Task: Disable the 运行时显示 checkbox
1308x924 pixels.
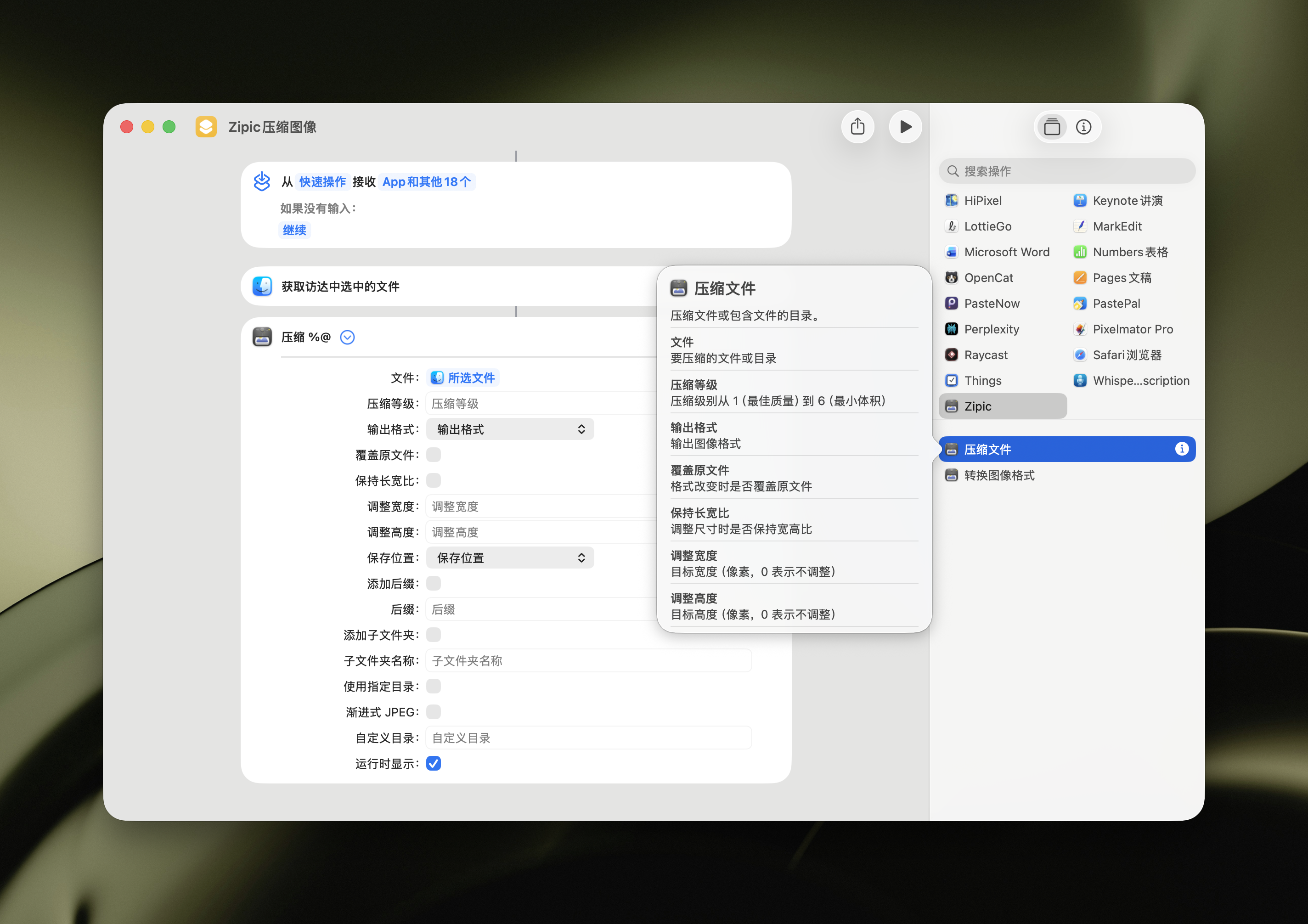Action: tap(434, 763)
